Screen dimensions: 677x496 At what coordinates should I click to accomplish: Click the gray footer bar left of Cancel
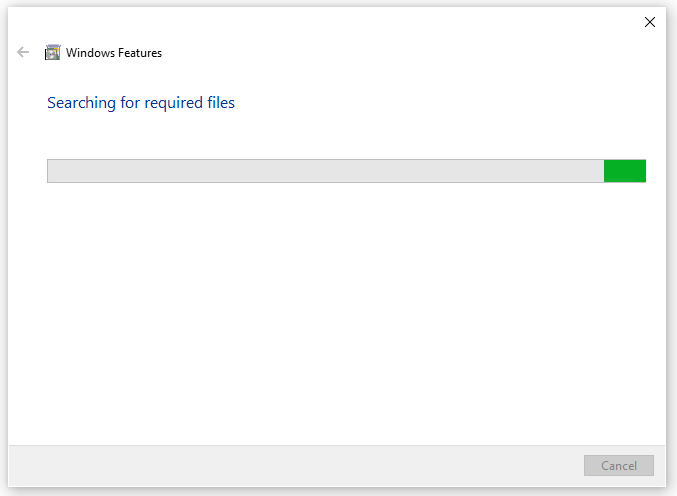300,465
